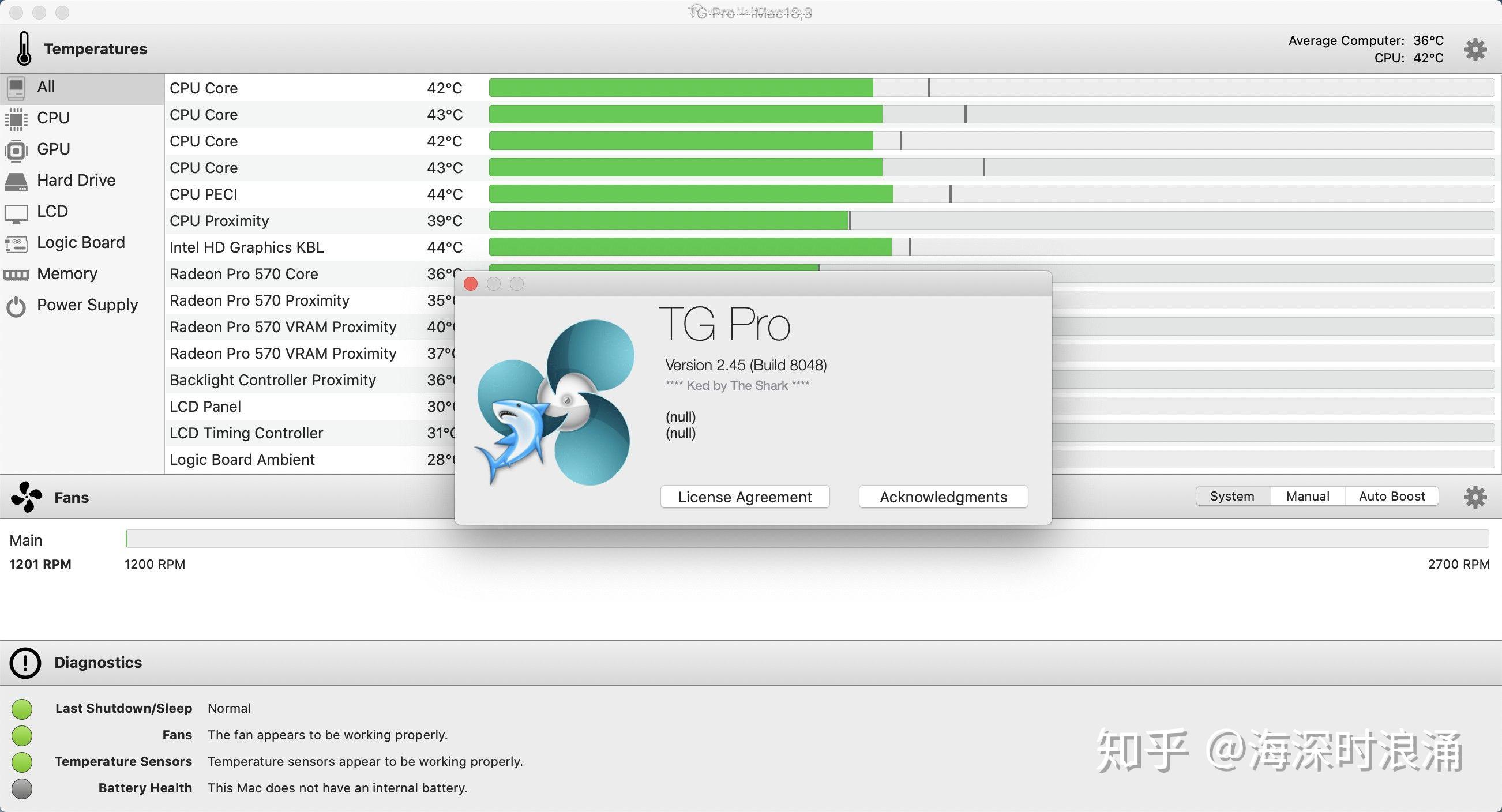Choose Power Supply sidebar icon
Viewport: 1502px width, 812px height.
point(16,306)
